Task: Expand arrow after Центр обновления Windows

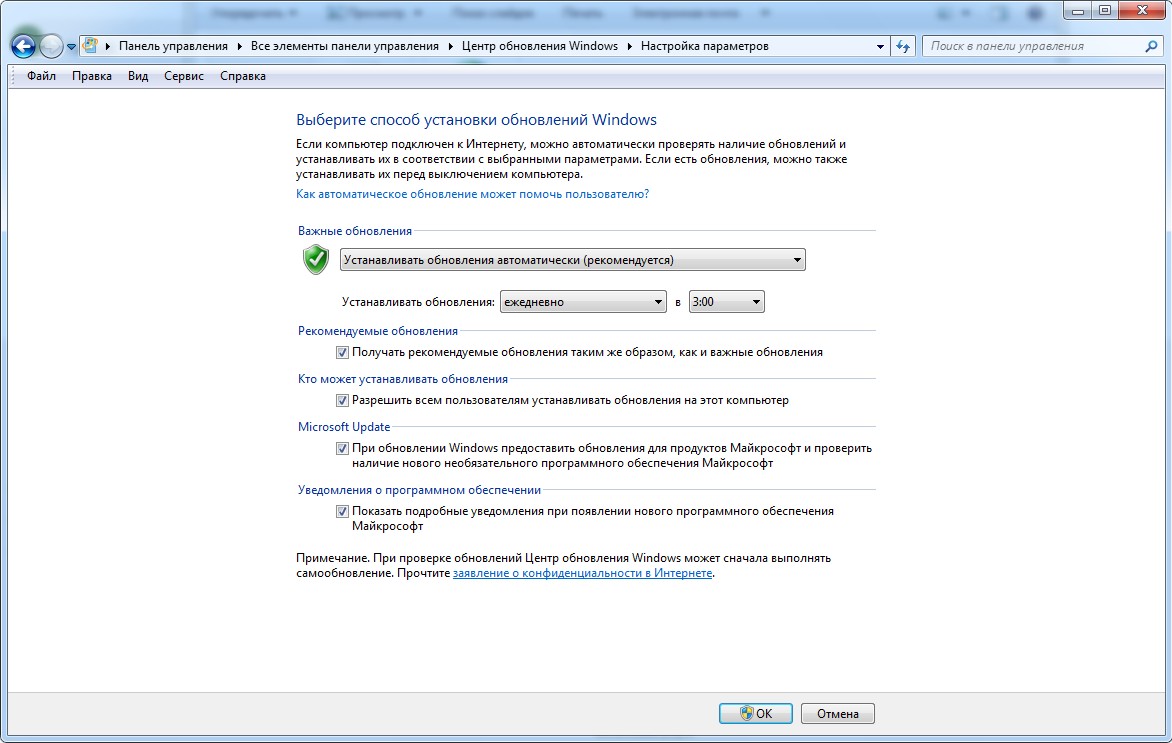Action: coord(629,46)
